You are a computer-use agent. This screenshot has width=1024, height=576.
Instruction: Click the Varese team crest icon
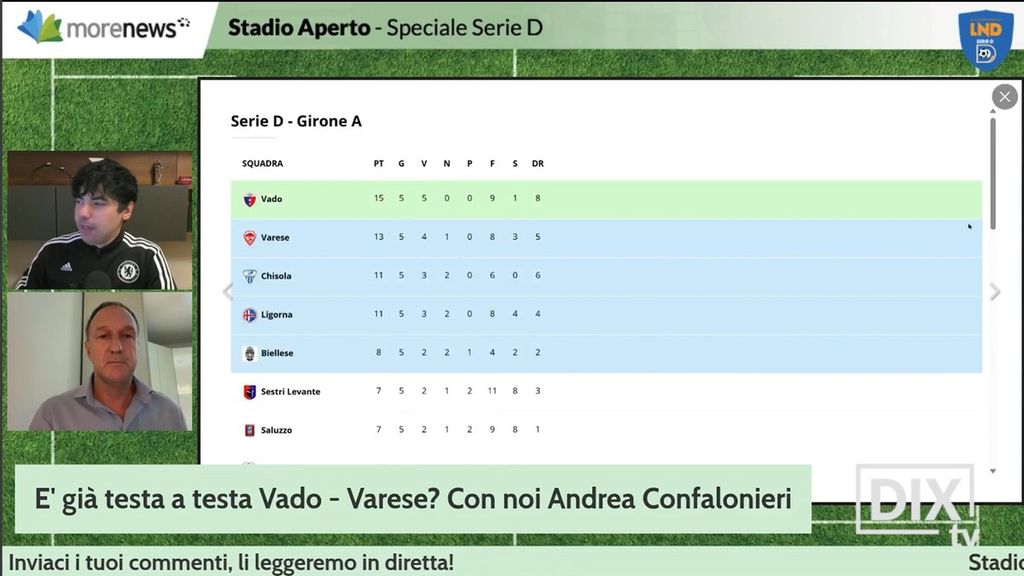pos(250,238)
